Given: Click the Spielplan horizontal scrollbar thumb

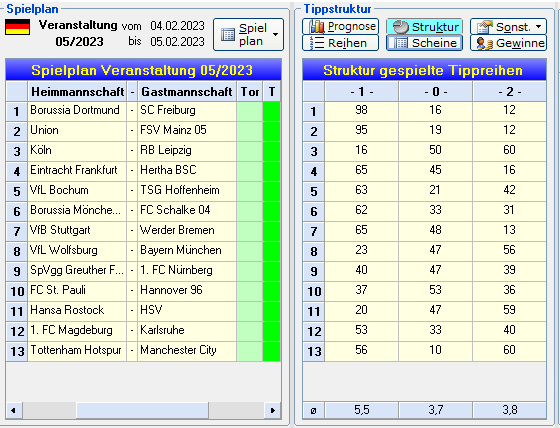Looking at the screenshot, I should [x=142, y=410].
